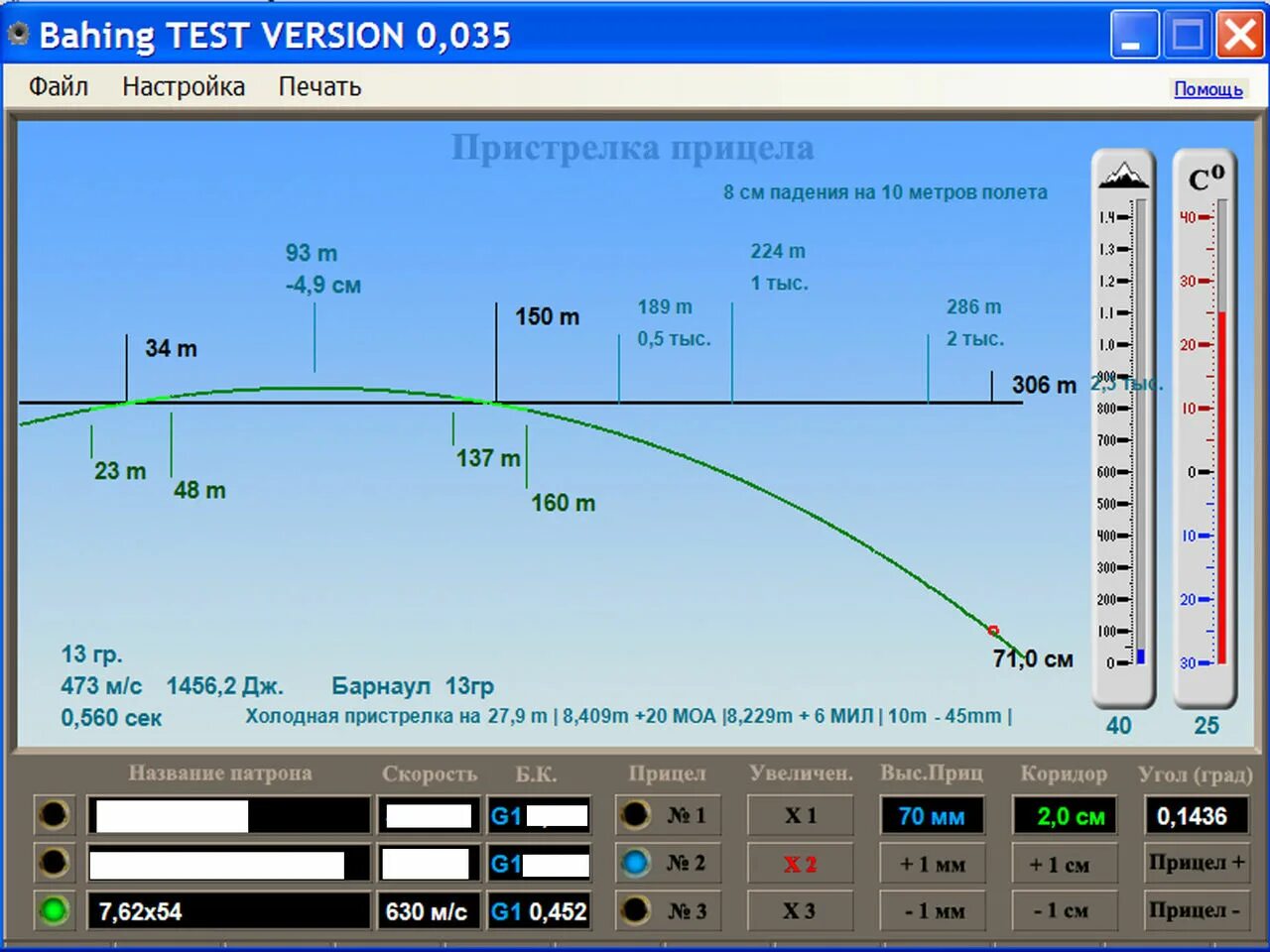This screenshot has width=1270, height=952.
Task: Click the mountain altitude icon
Action: click(x=1123, y=176)
